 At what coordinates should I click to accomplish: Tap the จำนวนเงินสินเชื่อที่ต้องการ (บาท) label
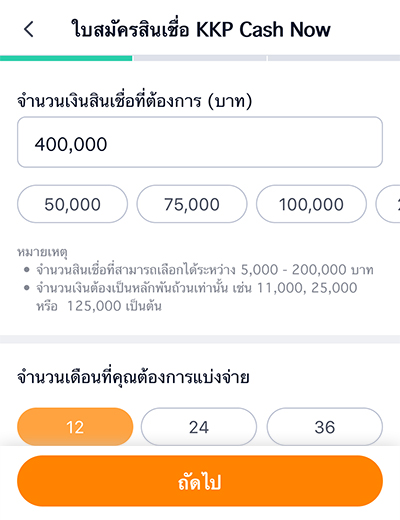135,101
